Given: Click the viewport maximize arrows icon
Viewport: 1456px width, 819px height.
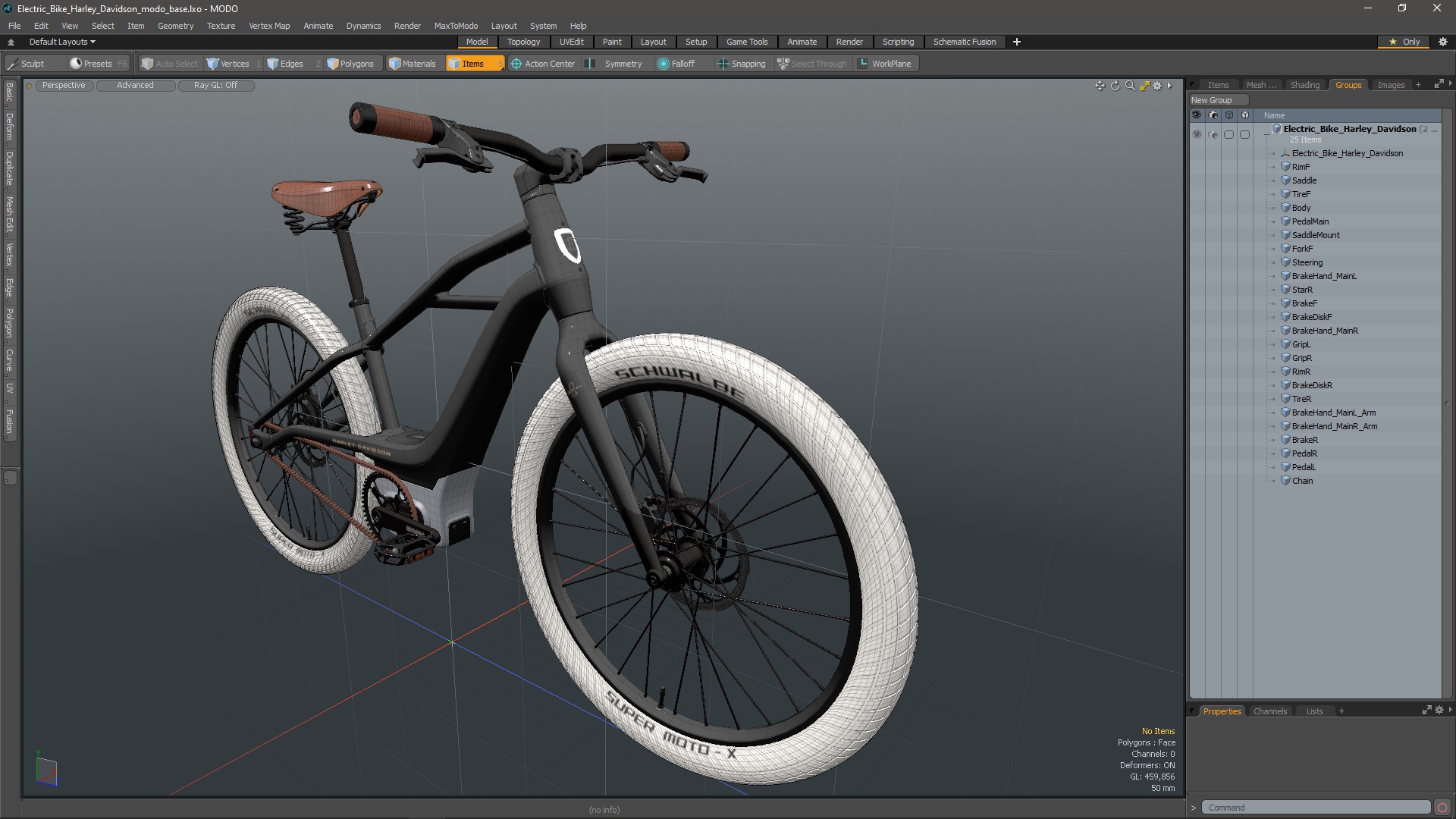Looking at the screenshot, I should [x=1144, y=86].
